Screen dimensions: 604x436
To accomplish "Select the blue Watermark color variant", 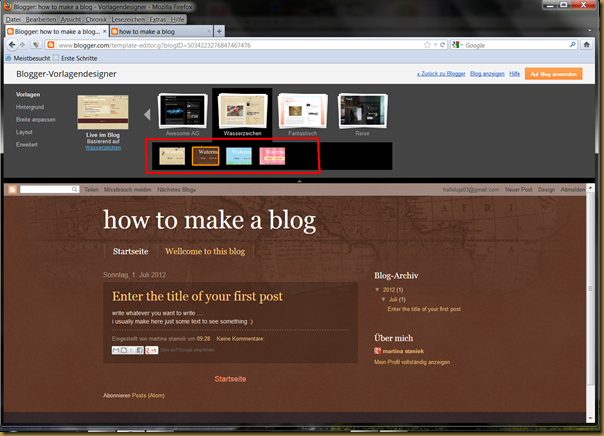I will [x=239, y=156].
